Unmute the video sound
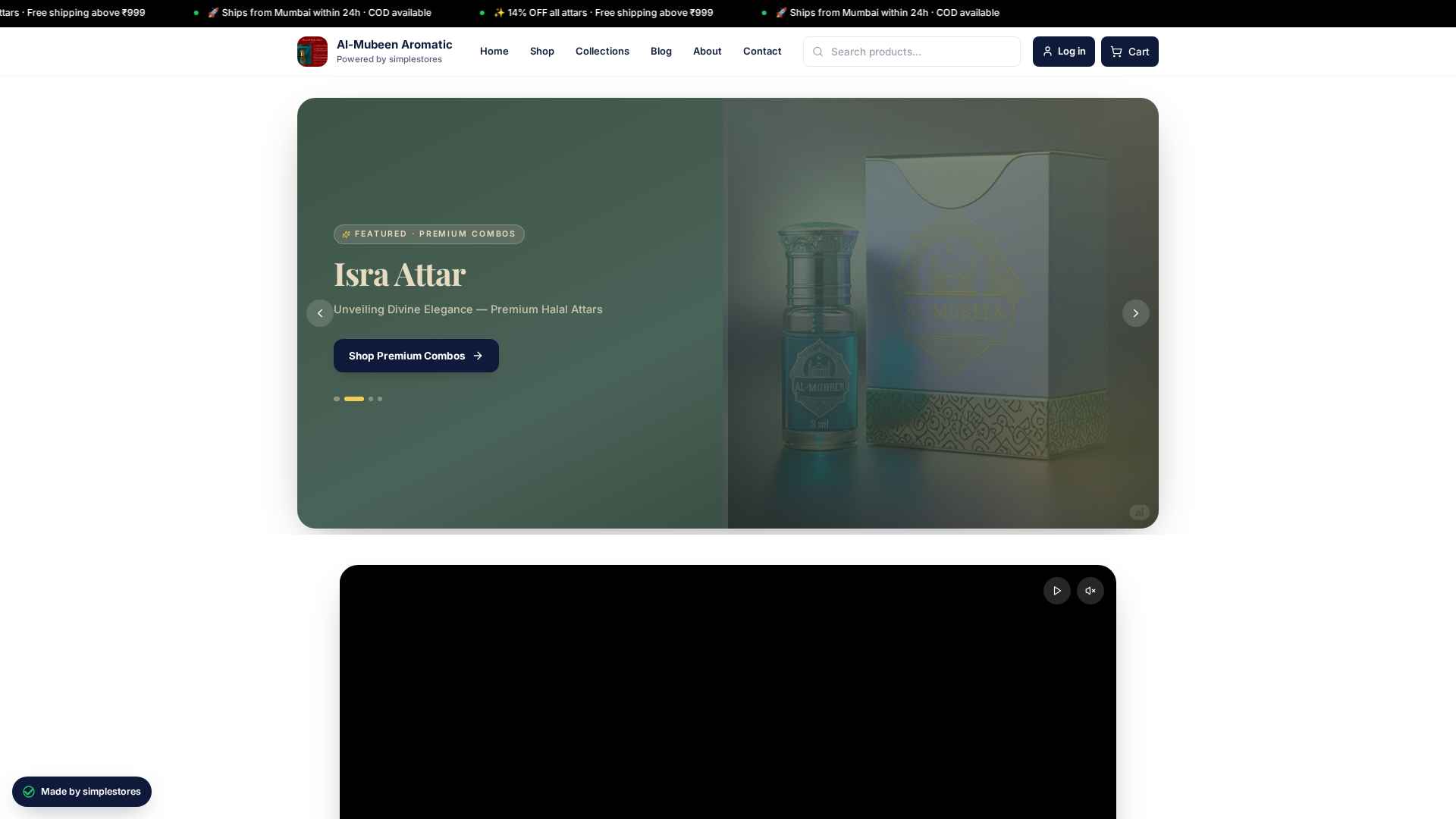1456x819 pixels. pos(1090,591)
